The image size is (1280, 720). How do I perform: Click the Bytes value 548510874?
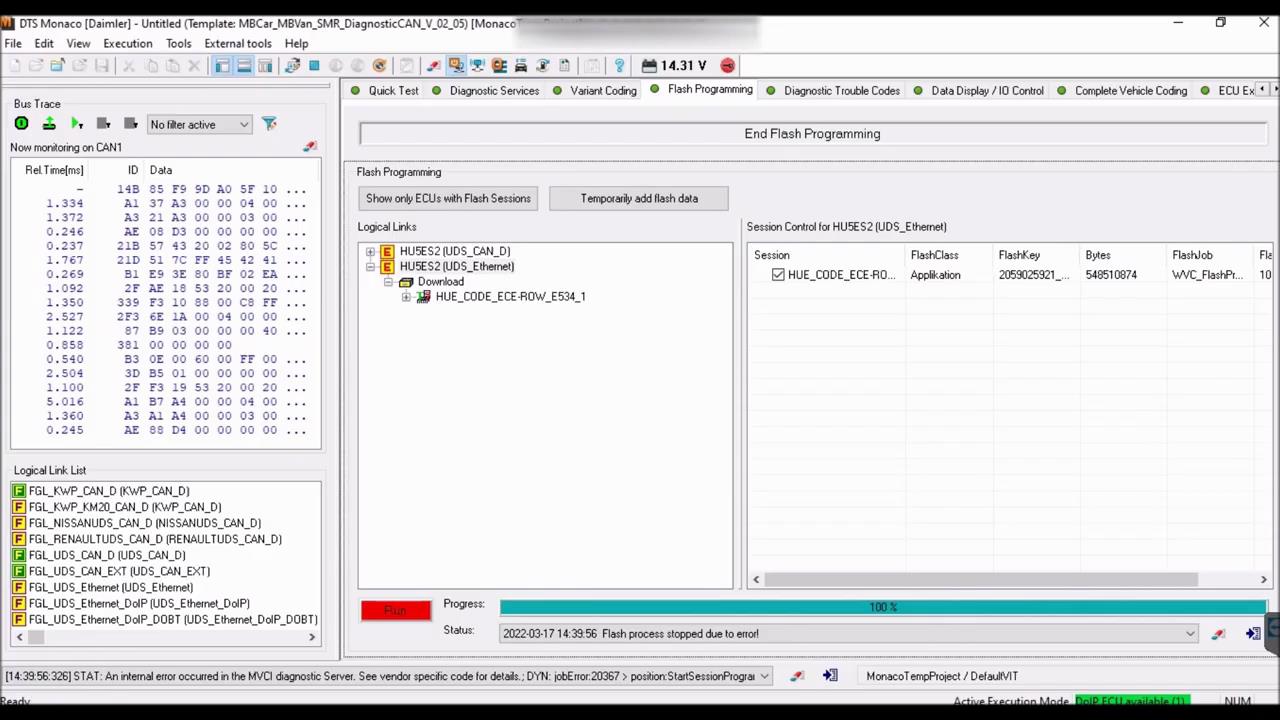[x=1111, y=275]
